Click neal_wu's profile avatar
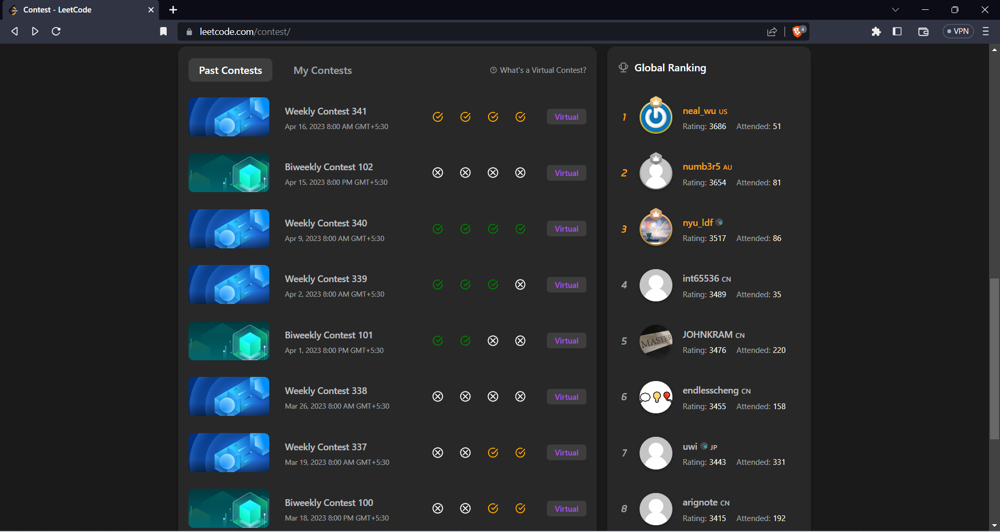 click(656, 117)
